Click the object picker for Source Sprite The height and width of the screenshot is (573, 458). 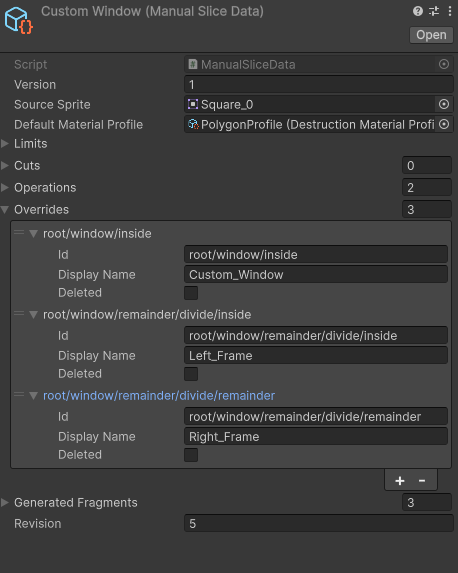pos(444,105)
